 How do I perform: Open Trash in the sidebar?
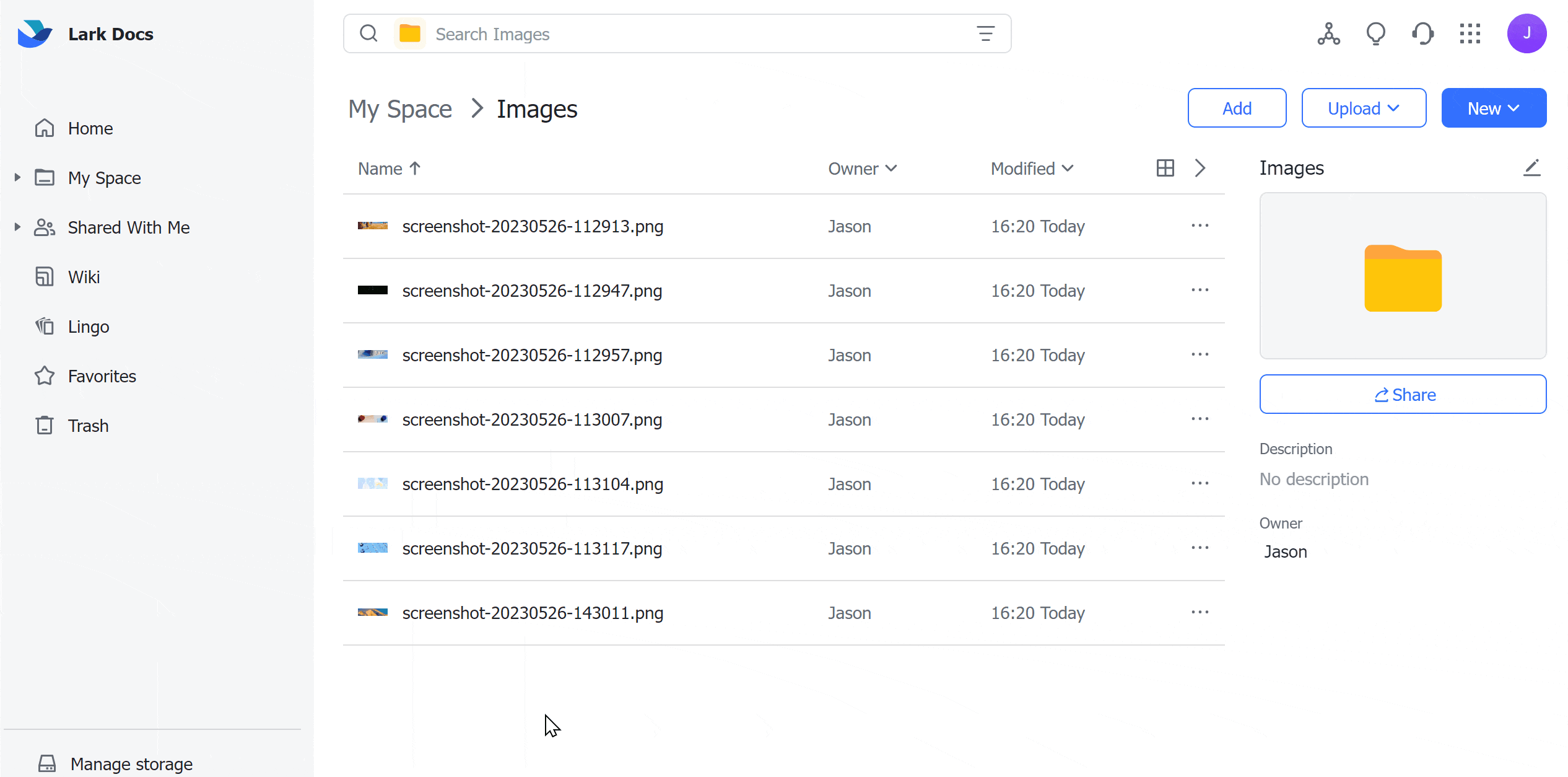[72, 426]
